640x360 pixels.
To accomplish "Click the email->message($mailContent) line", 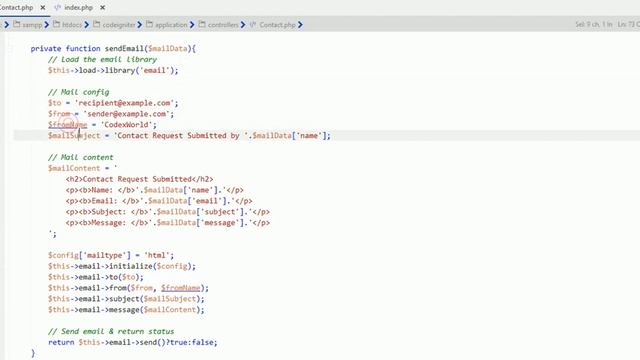I will 126,310.
